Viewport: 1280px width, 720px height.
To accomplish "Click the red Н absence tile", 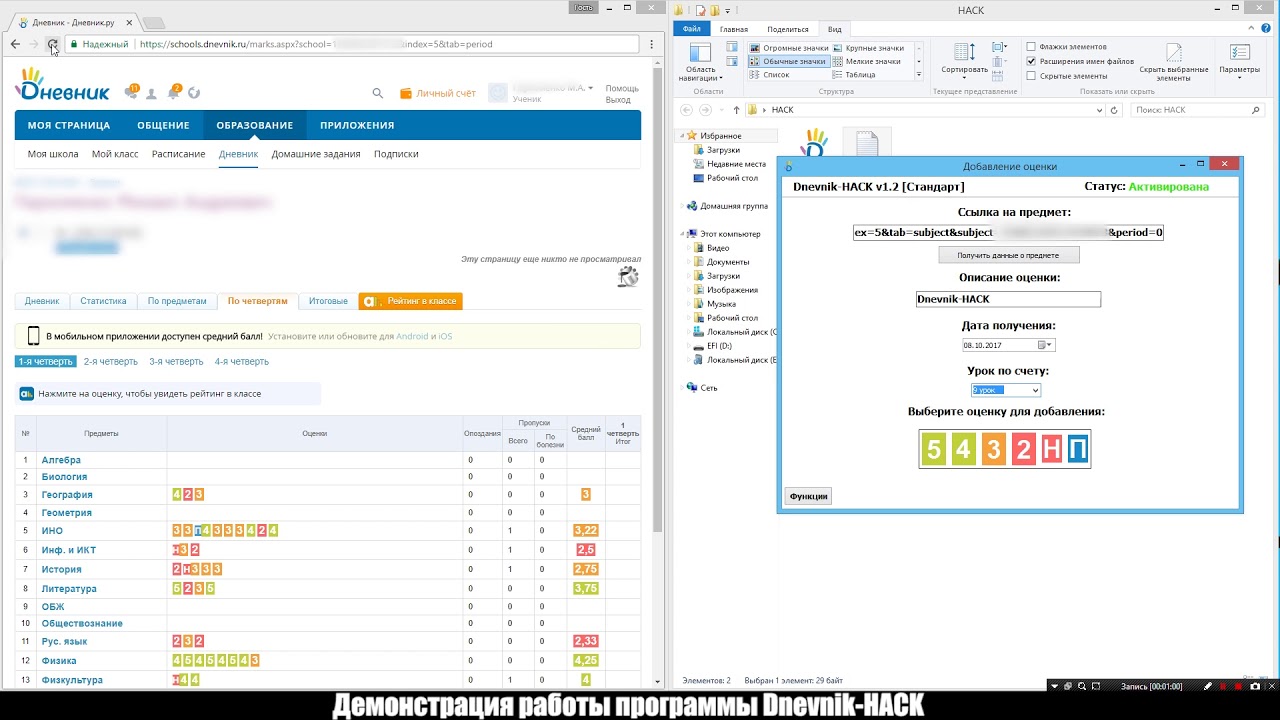I will [x=1050, y=450].
